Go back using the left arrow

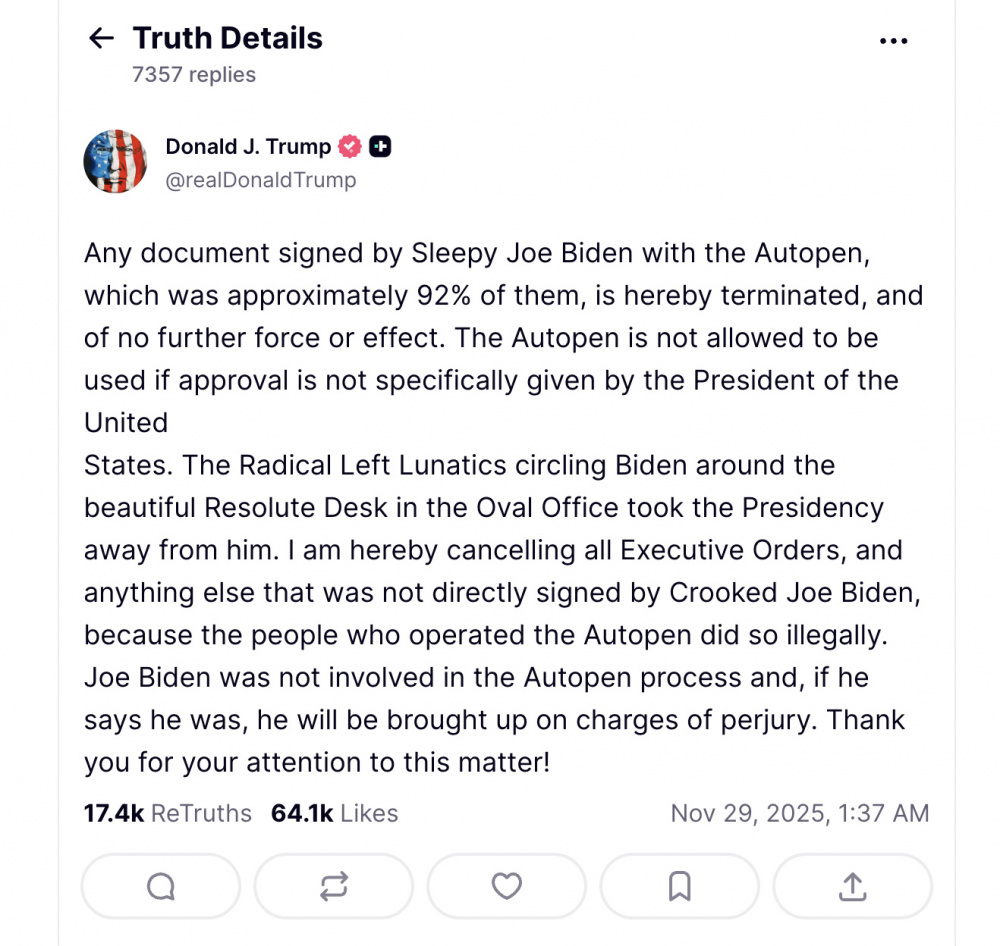pos(102,39)
